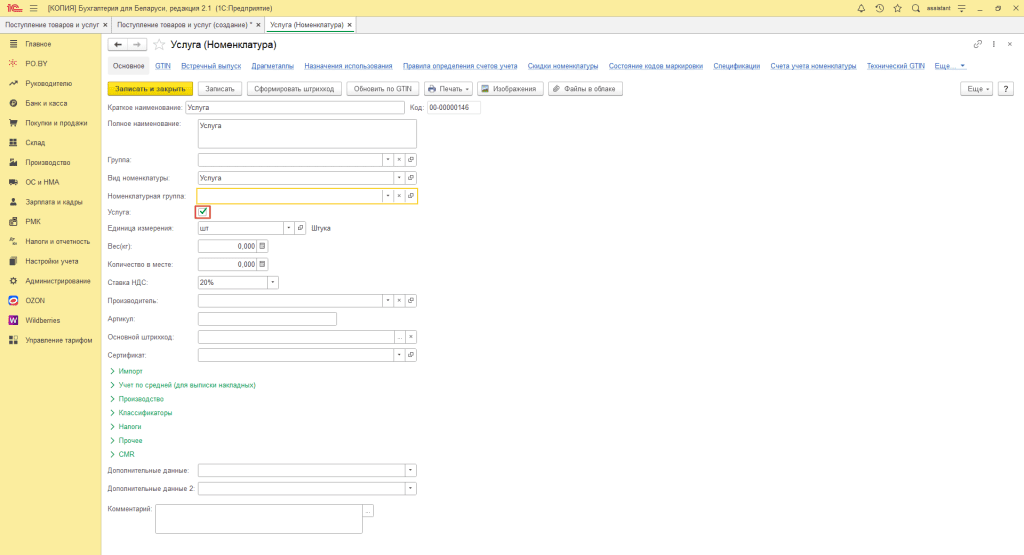
Task: Open Ставка НДС dropdown list
Action: click(273, 282)
